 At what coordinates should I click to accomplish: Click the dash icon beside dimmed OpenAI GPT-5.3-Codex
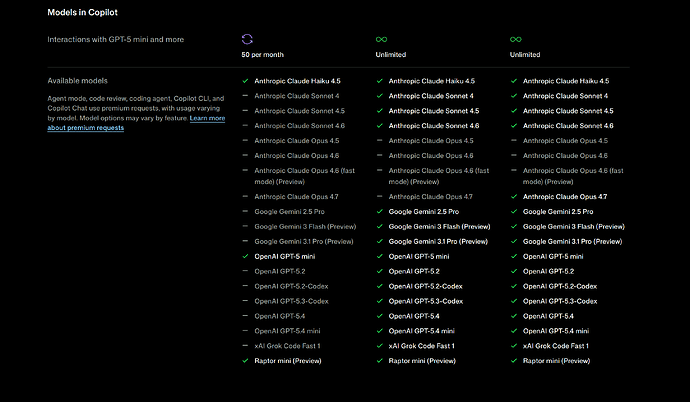pos(245,301)
